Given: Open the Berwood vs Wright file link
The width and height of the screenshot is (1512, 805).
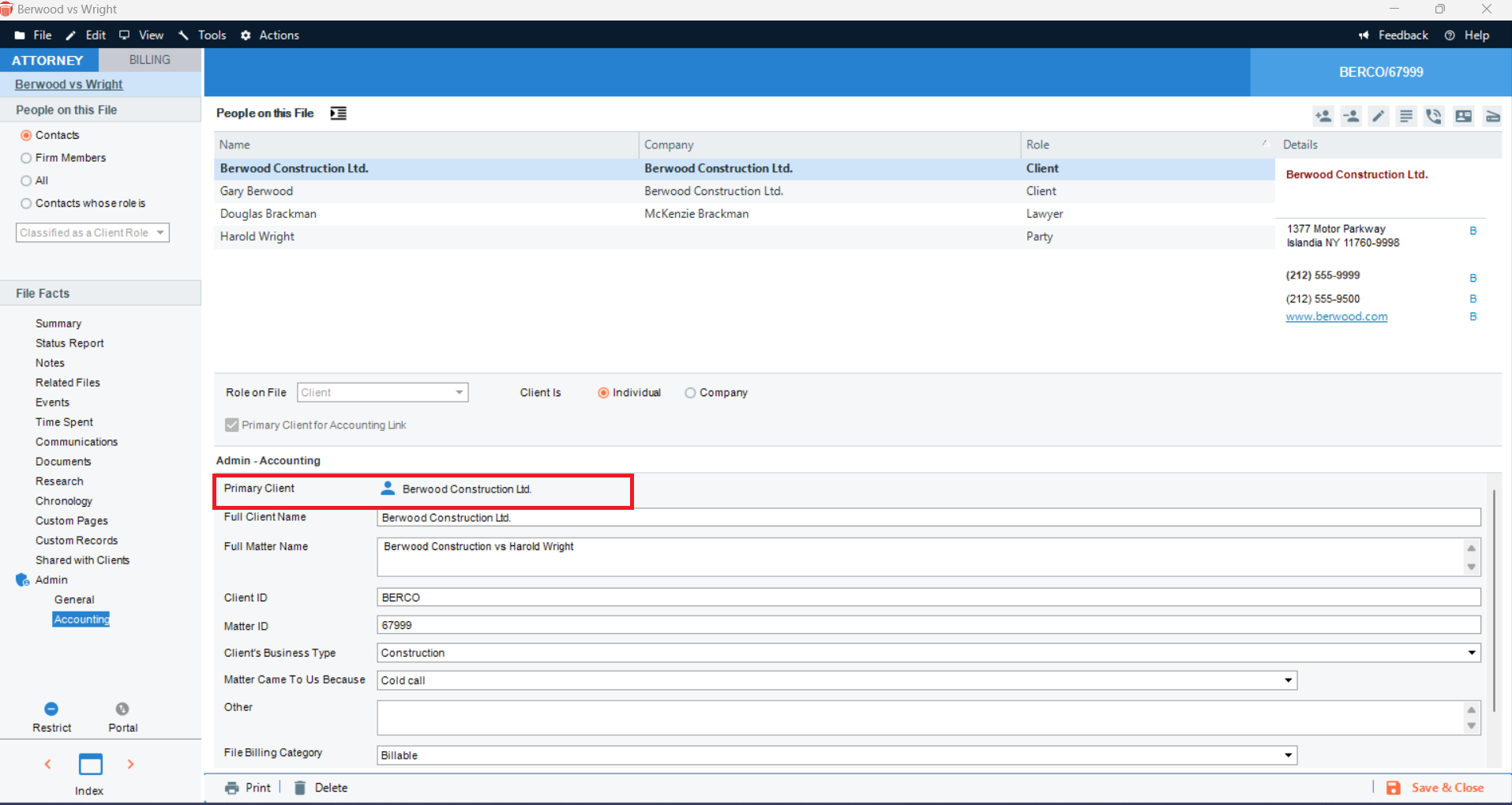Looking at the screenshot, I should click(x=69, y=84).
